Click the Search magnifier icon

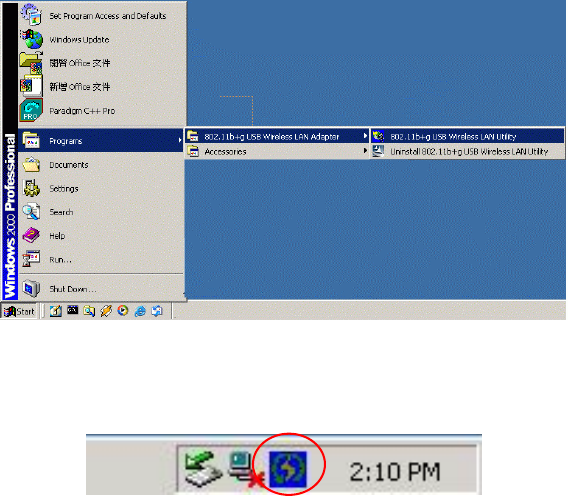(31, 212)
